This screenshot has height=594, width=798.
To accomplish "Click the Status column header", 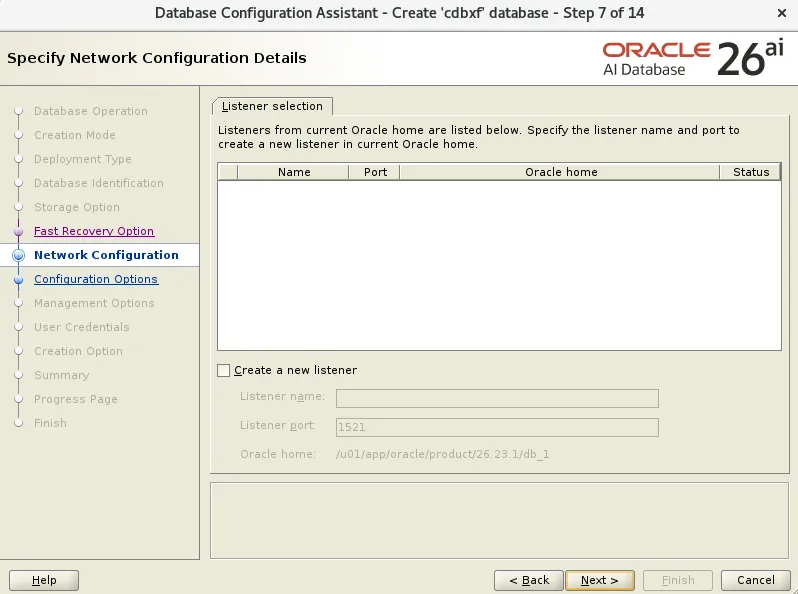I will pyautogui.click(x=751, y=172).
